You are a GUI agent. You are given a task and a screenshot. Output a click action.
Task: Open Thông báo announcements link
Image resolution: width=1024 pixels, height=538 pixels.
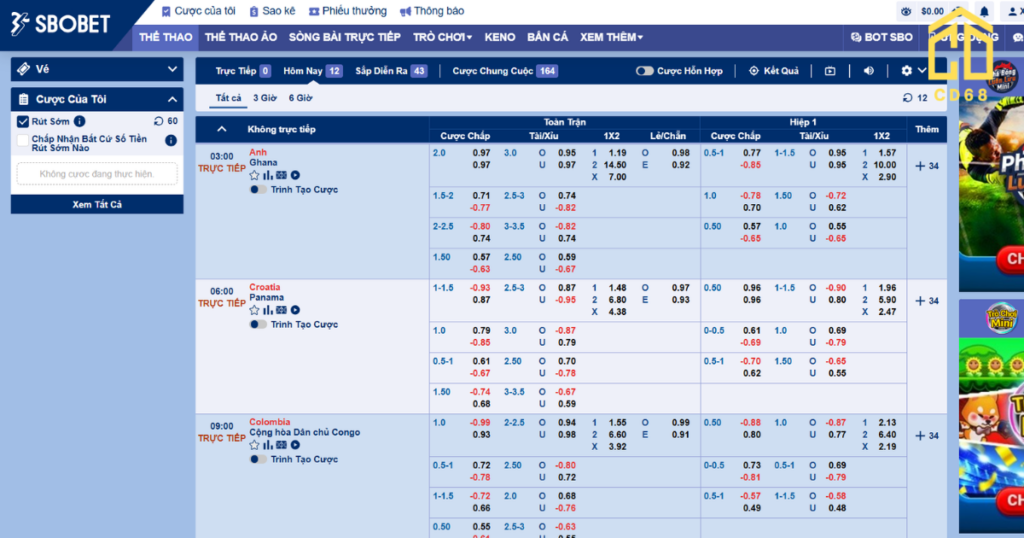tap(432, 11)
